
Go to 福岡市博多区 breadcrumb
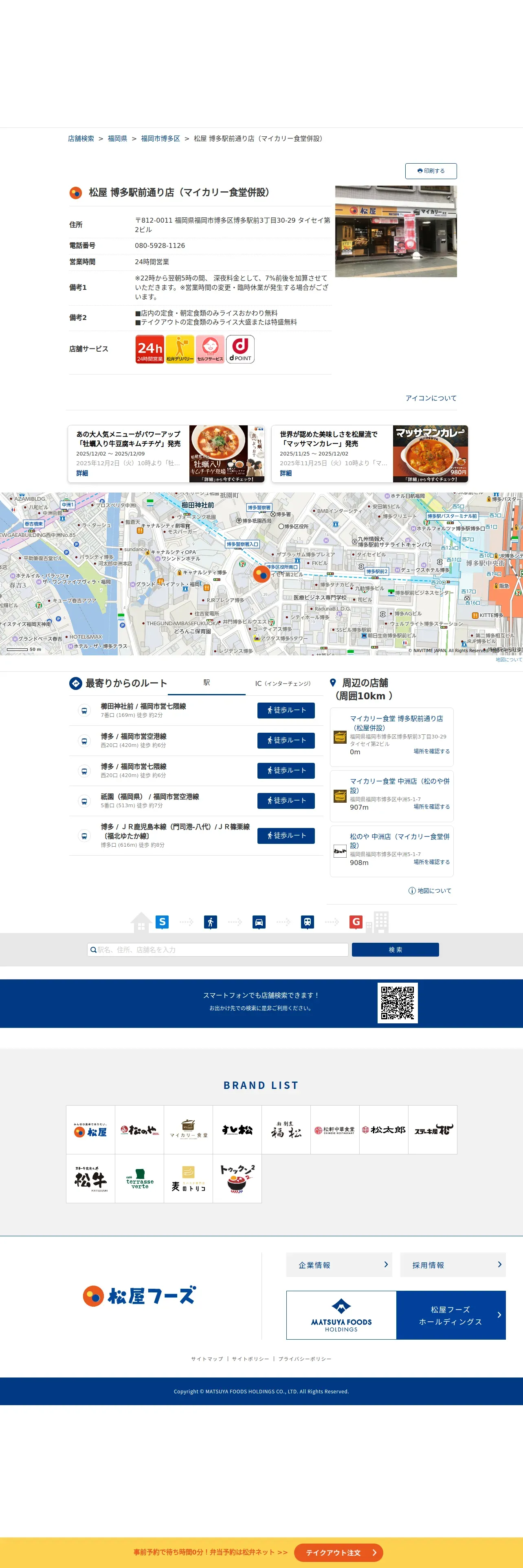161,139
